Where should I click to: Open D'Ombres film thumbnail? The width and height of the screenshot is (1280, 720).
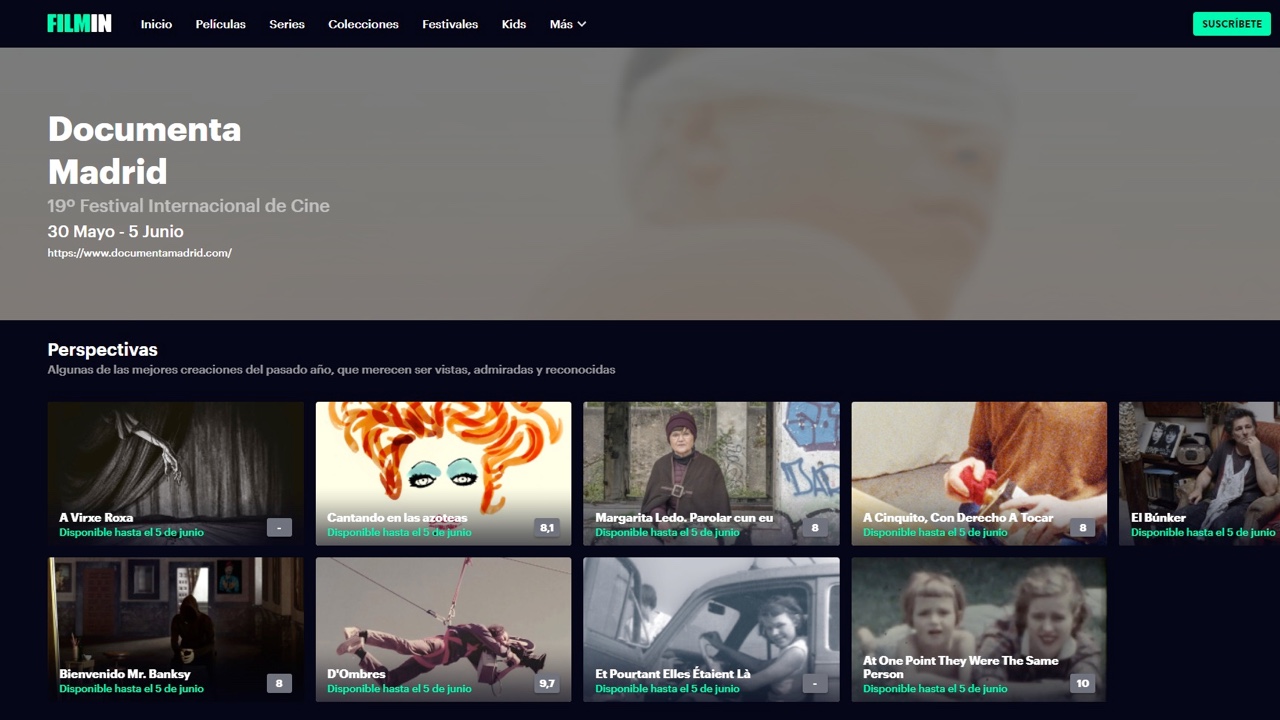[x=444, y=630]
